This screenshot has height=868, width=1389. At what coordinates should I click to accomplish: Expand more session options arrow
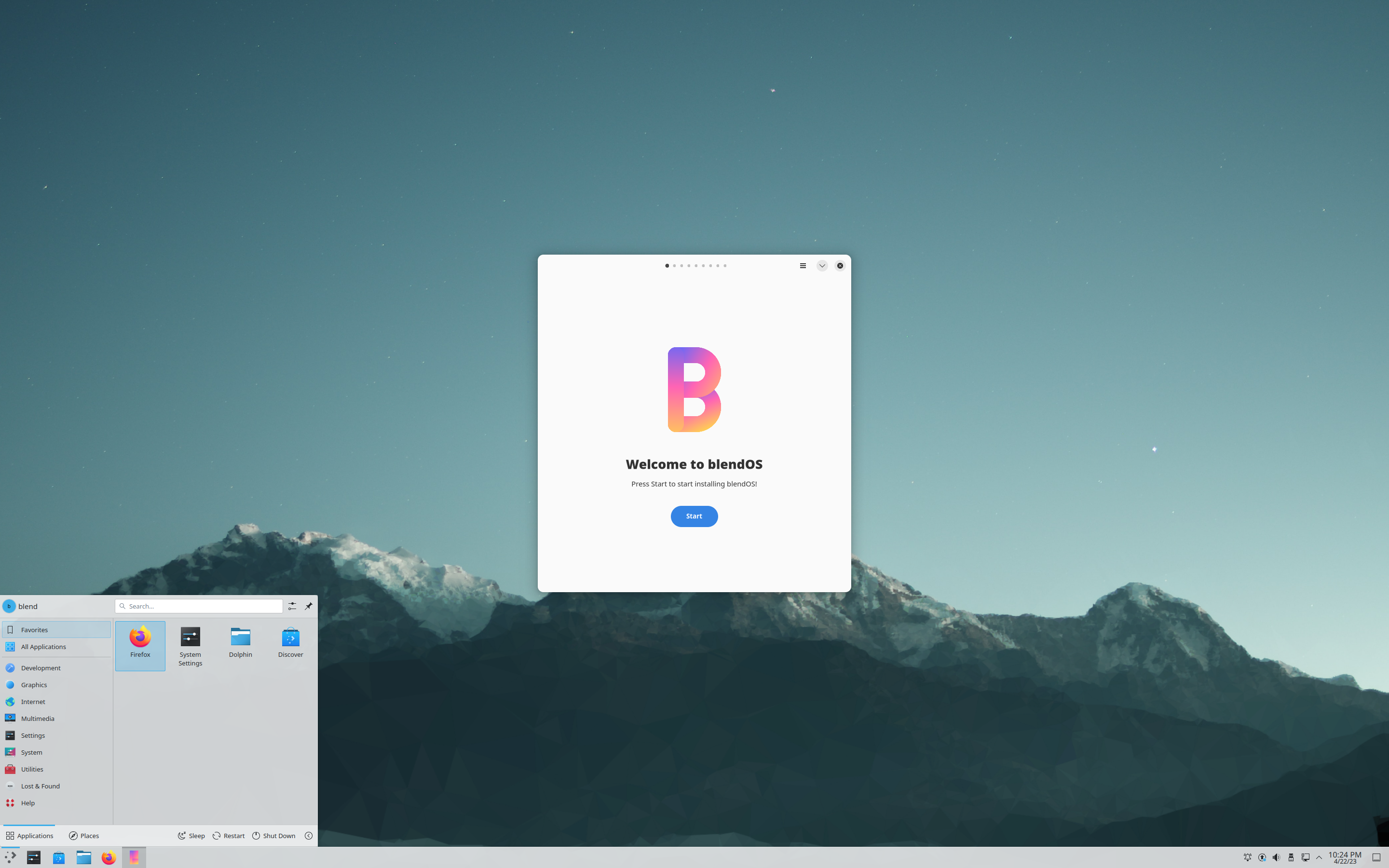(x=309, y=835)
